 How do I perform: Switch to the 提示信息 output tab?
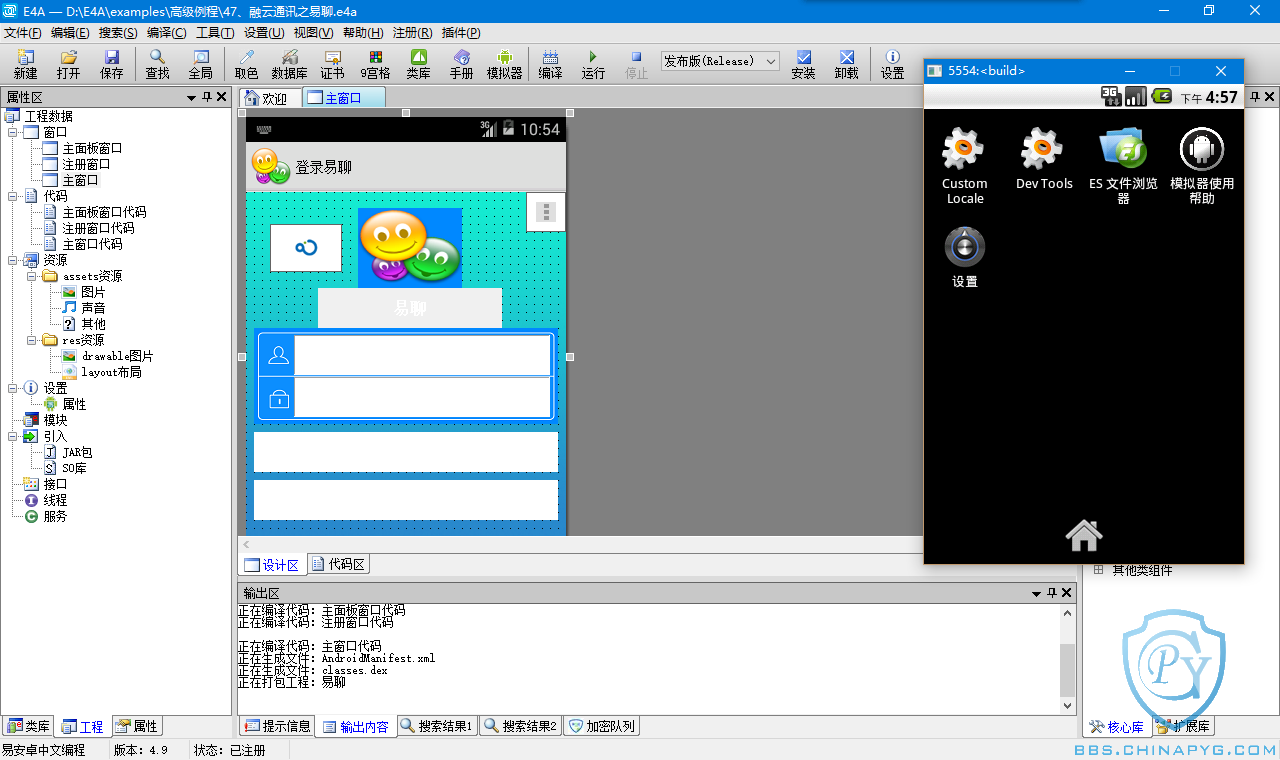pos(277,726)
